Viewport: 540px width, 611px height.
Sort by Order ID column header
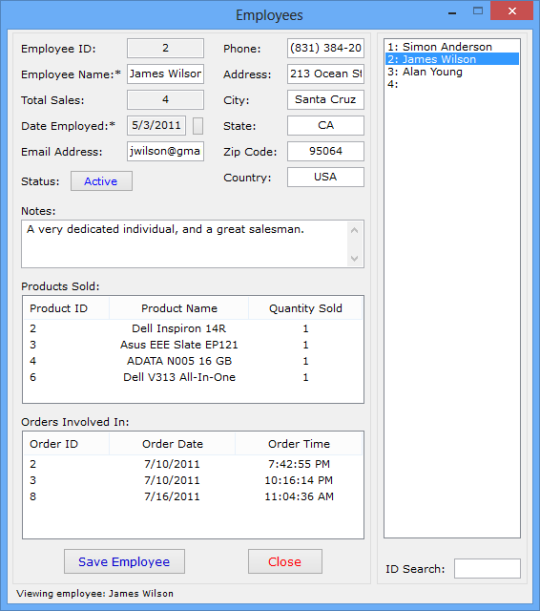point(66,444)
